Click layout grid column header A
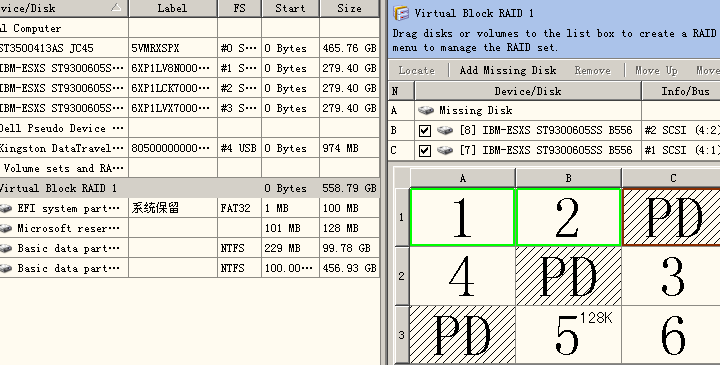 pos(462,178)
